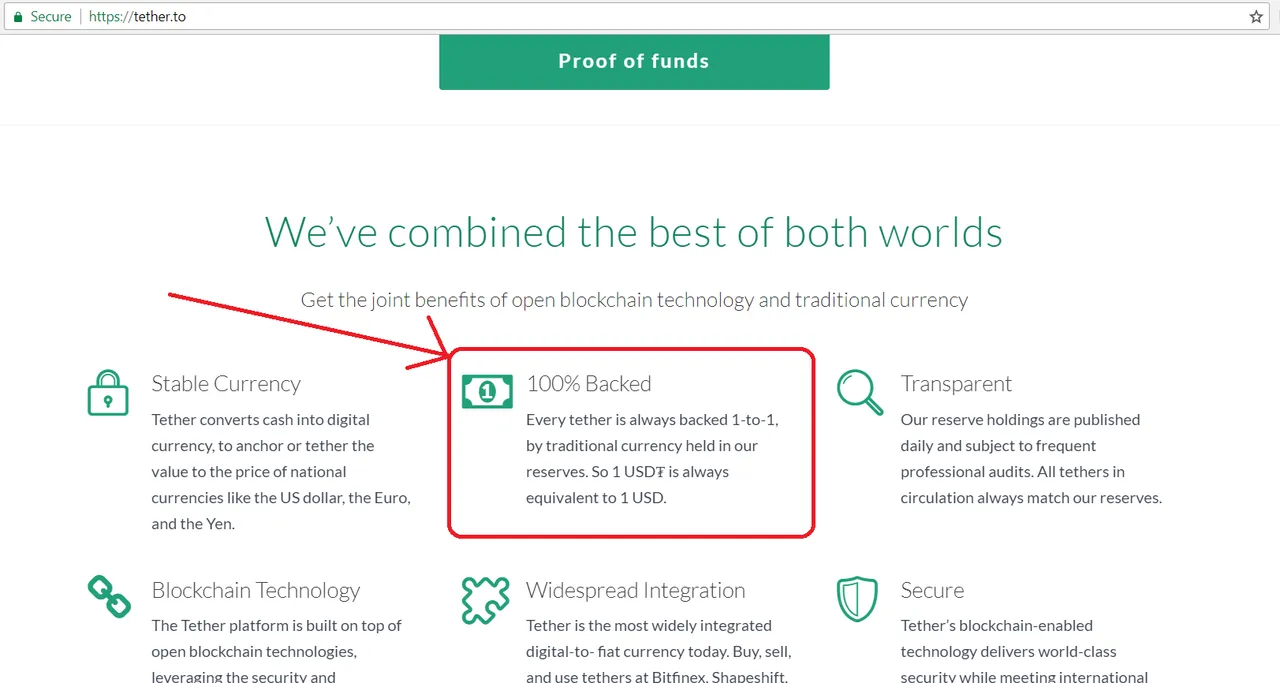The image size is (1280, 683).
Task: Click the Transparent heading
Action: [956, 384]
